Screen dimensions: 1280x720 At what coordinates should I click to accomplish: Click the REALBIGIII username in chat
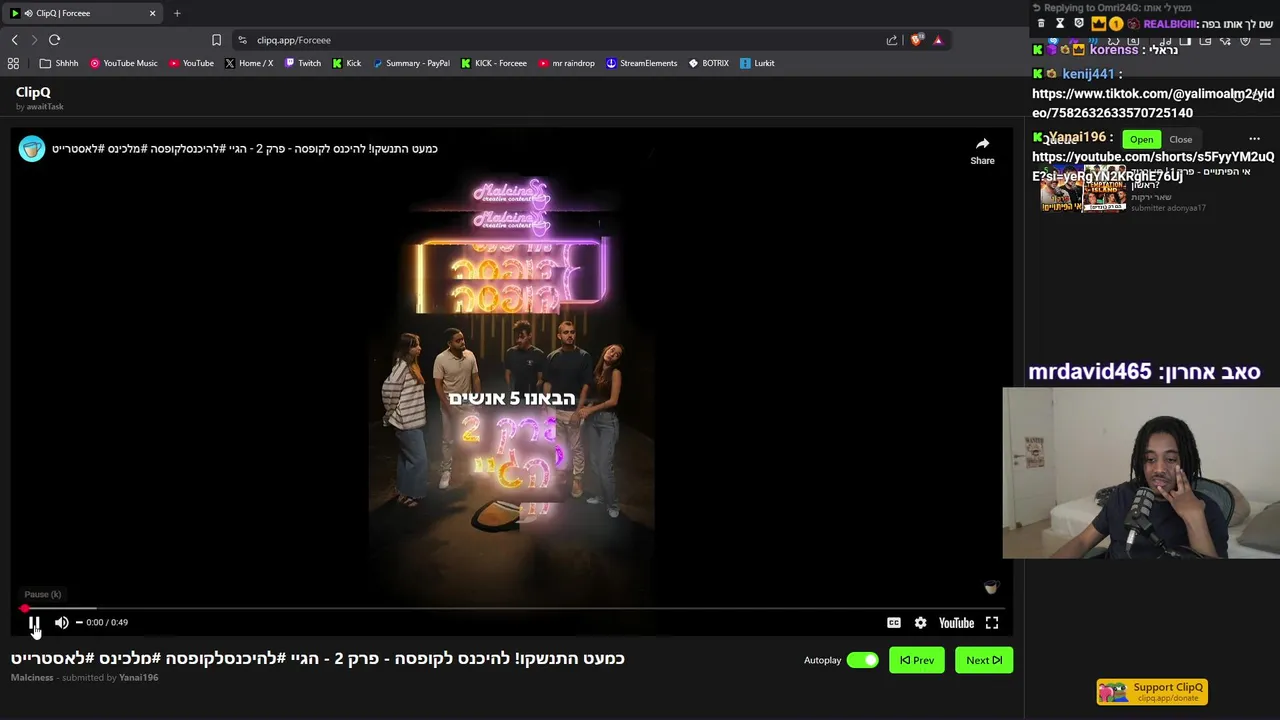pos(1170,24)
